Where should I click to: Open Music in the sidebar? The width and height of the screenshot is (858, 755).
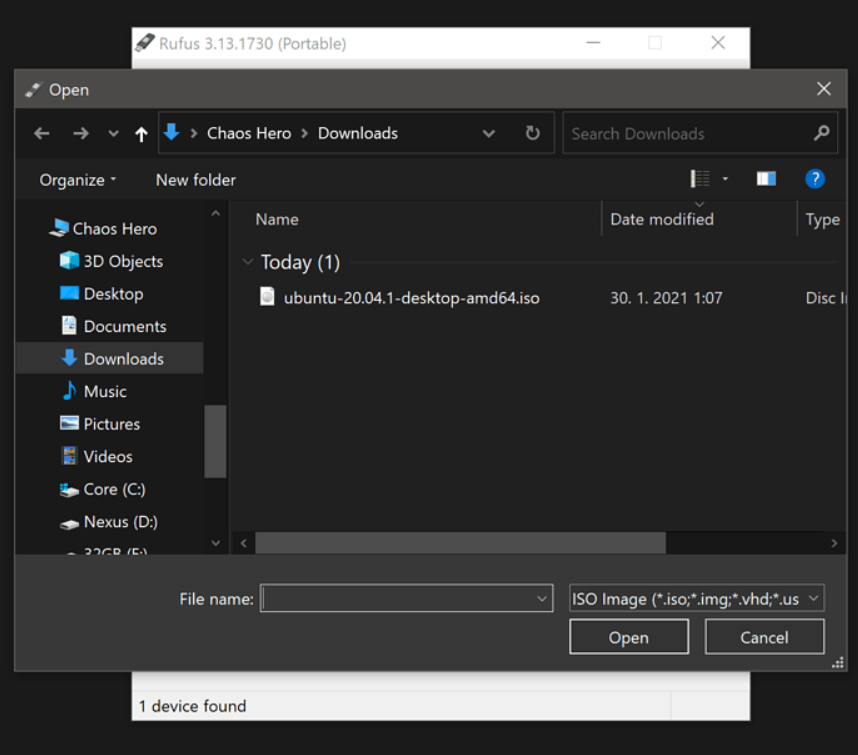(x=105, y=391)
